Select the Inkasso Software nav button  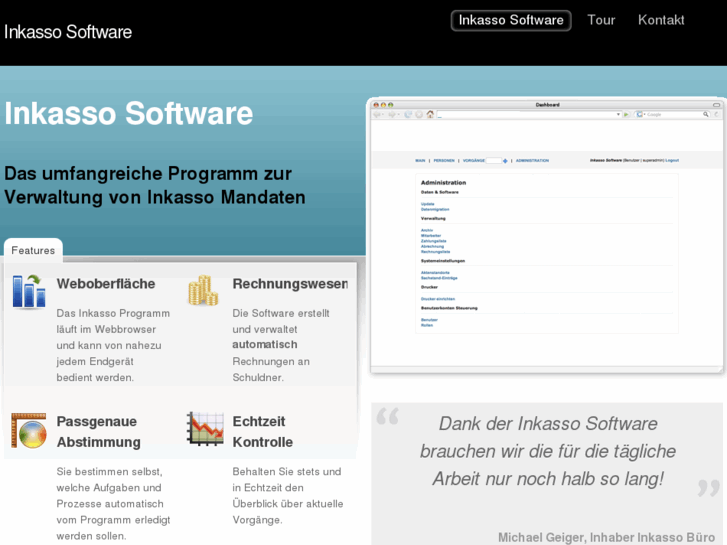pos(511,20)
